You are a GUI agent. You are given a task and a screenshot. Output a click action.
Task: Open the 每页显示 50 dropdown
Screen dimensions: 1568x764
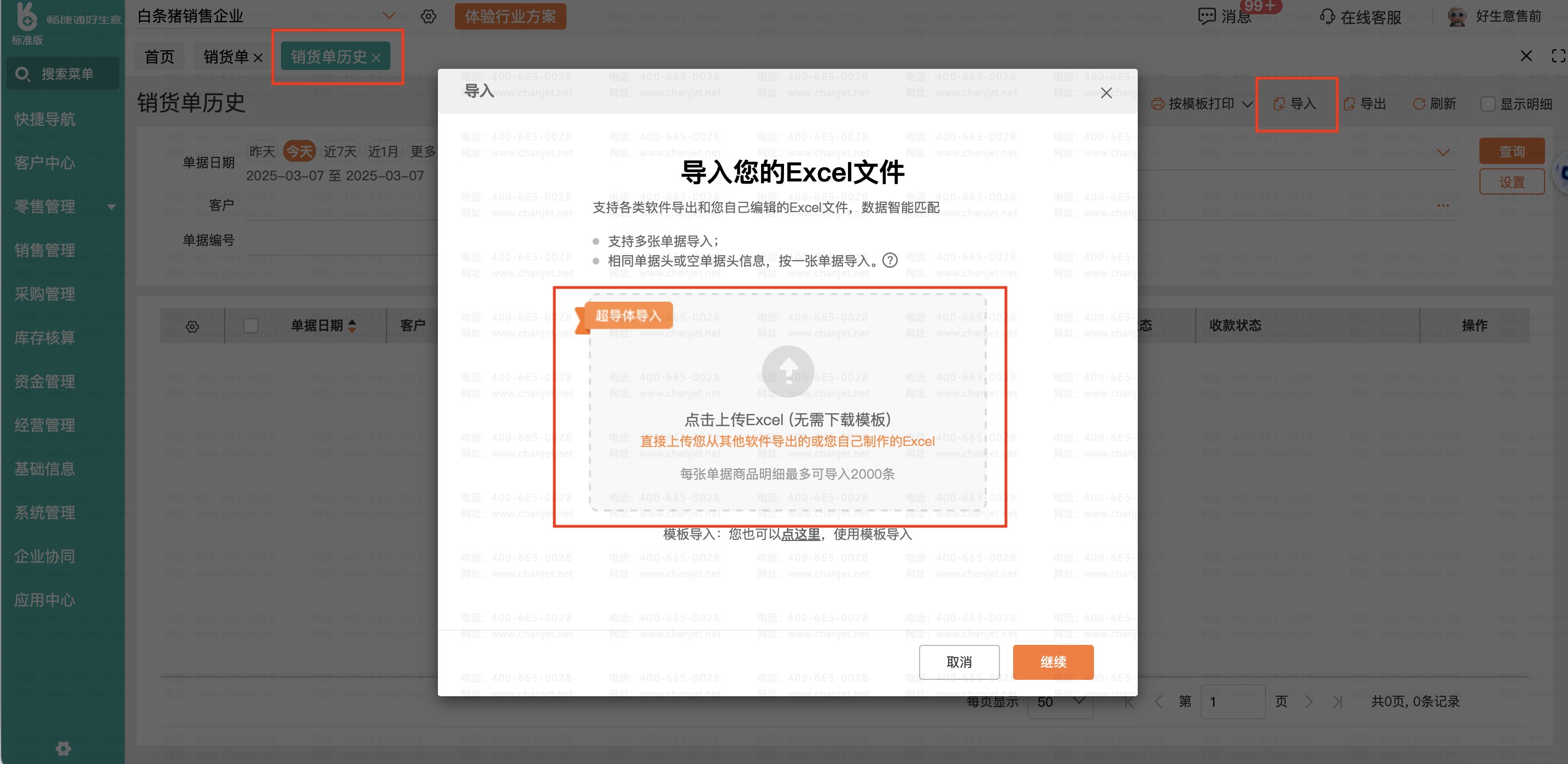pos(1060,702)
